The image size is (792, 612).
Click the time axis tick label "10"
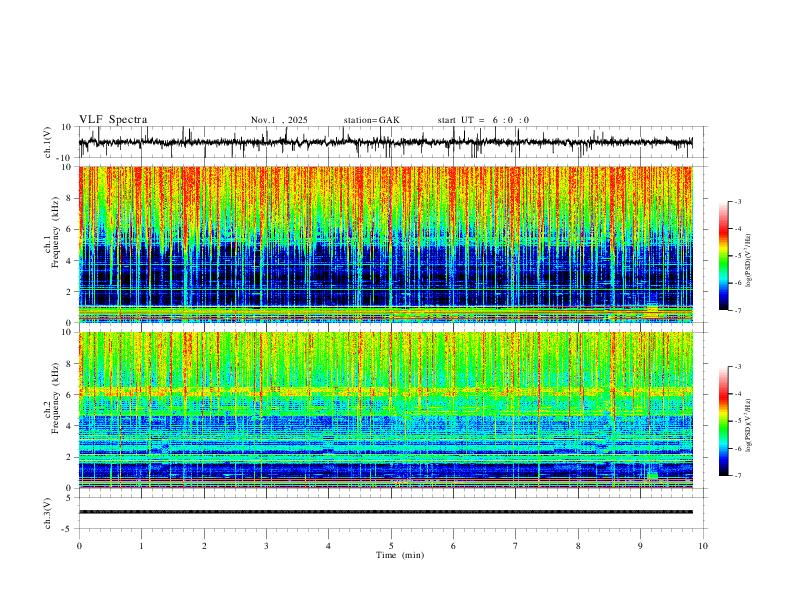pyautogui.click(x=703, y=546)
